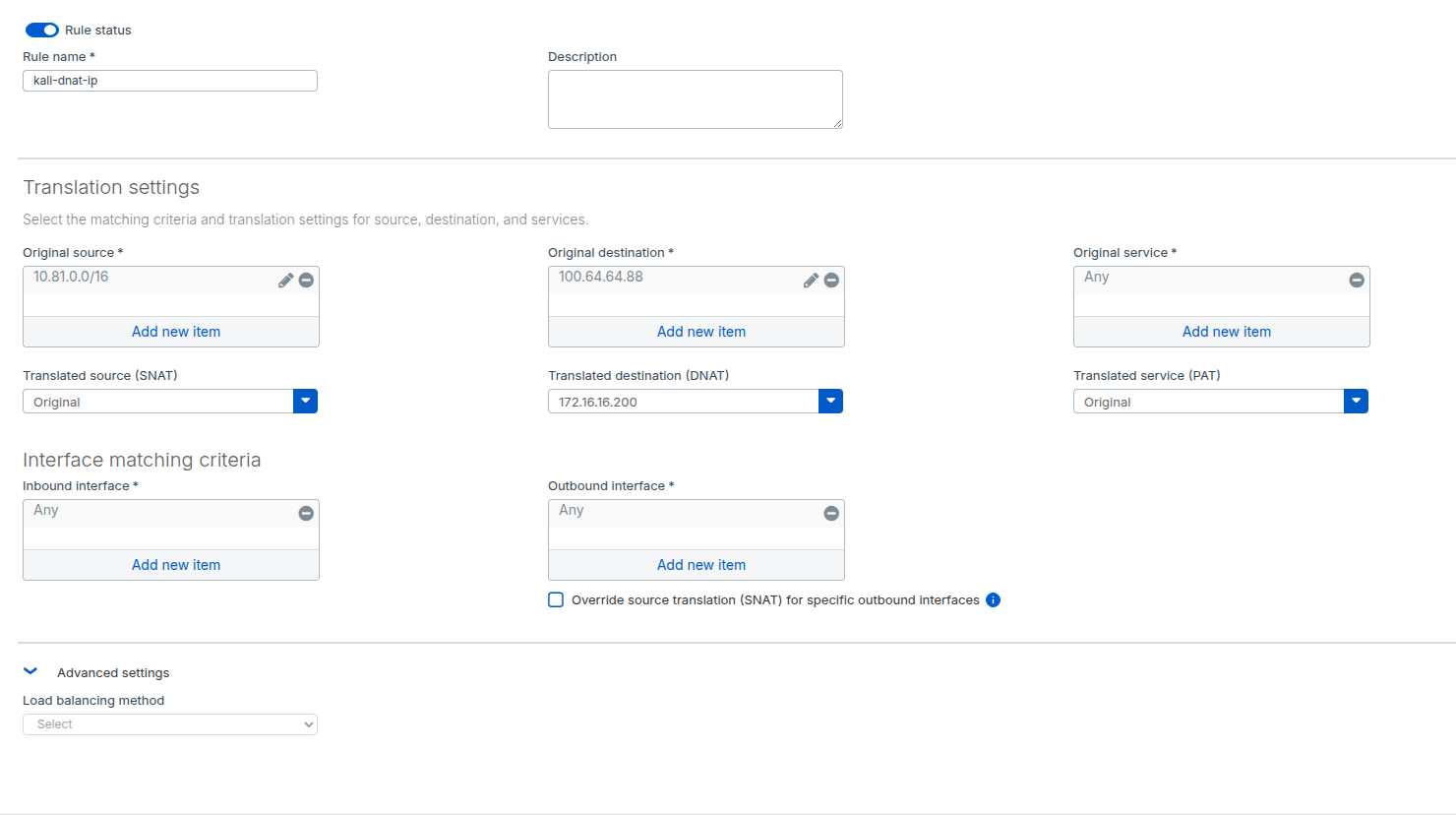The image size is (1456, 815).
Task: Remove Any from Original service
Action: [1357, 281]
